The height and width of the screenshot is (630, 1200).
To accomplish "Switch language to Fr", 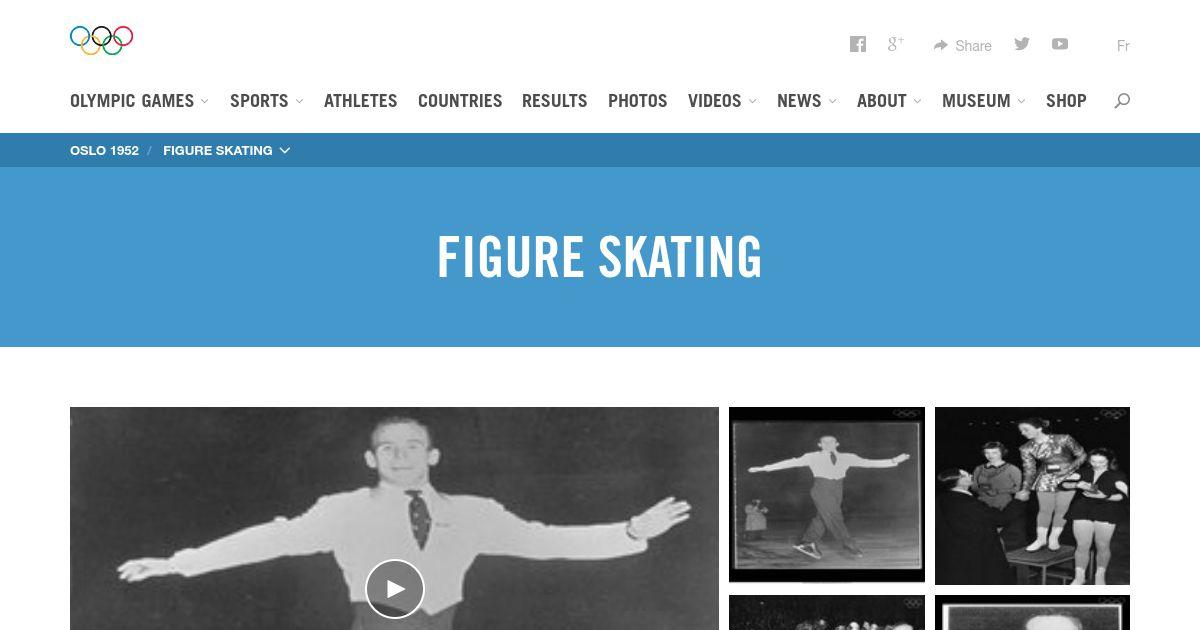I will click(1123, 45).
